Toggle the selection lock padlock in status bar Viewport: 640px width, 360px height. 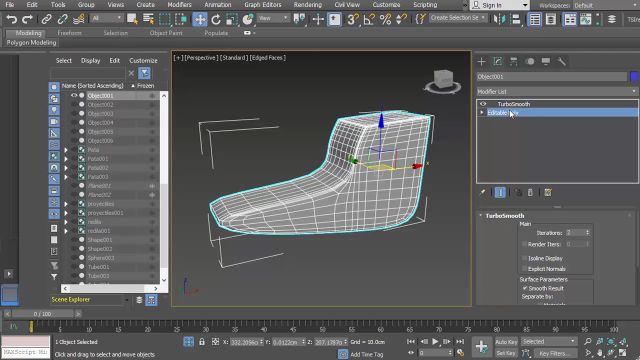click(202, 342)
